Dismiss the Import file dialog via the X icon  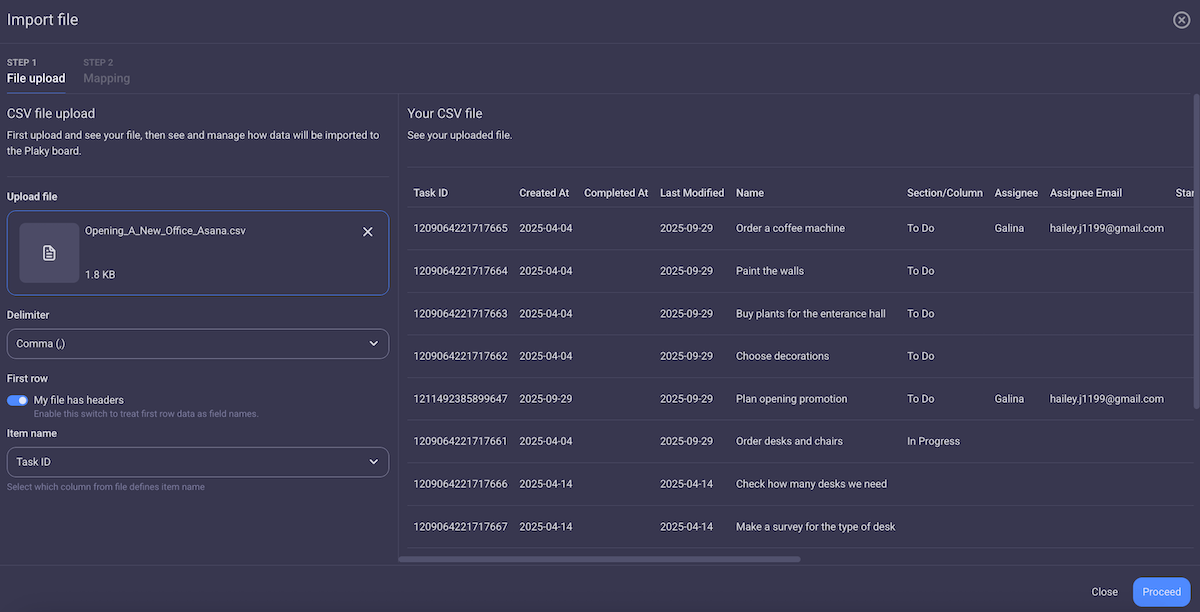click(x=1181, y=19)
